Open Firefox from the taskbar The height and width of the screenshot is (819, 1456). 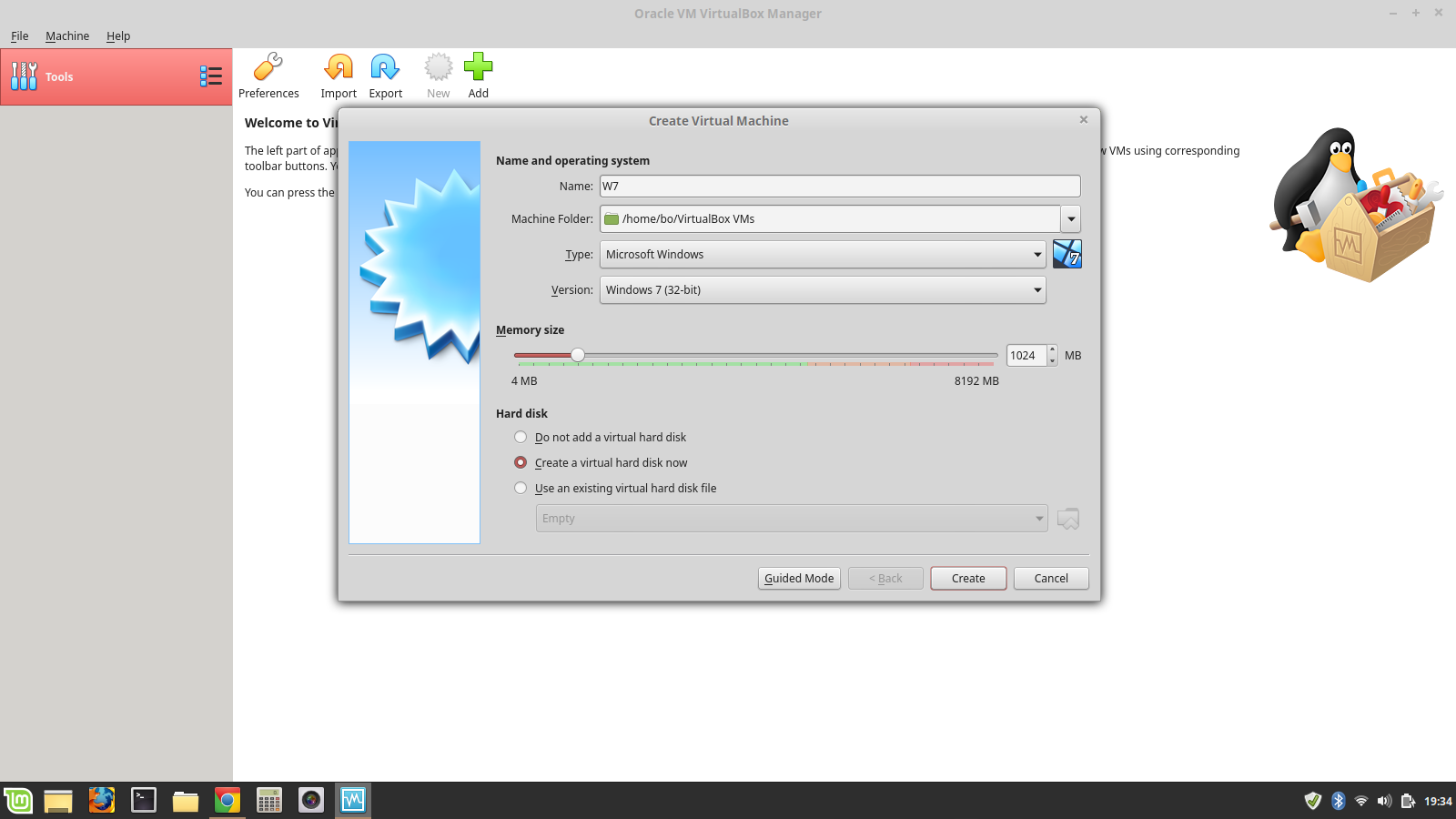[101, 800]
